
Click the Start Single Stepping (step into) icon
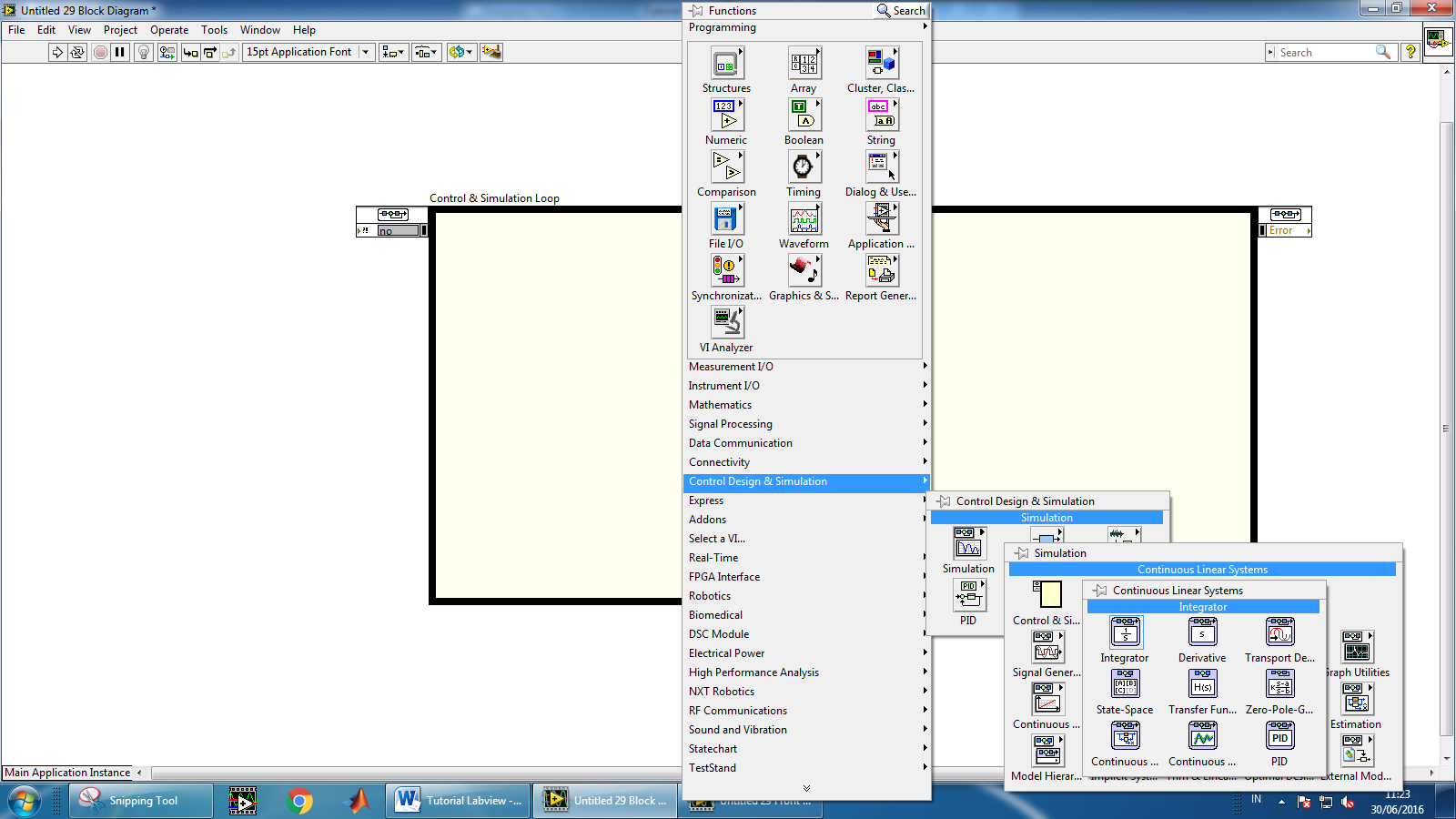point(190,52)
